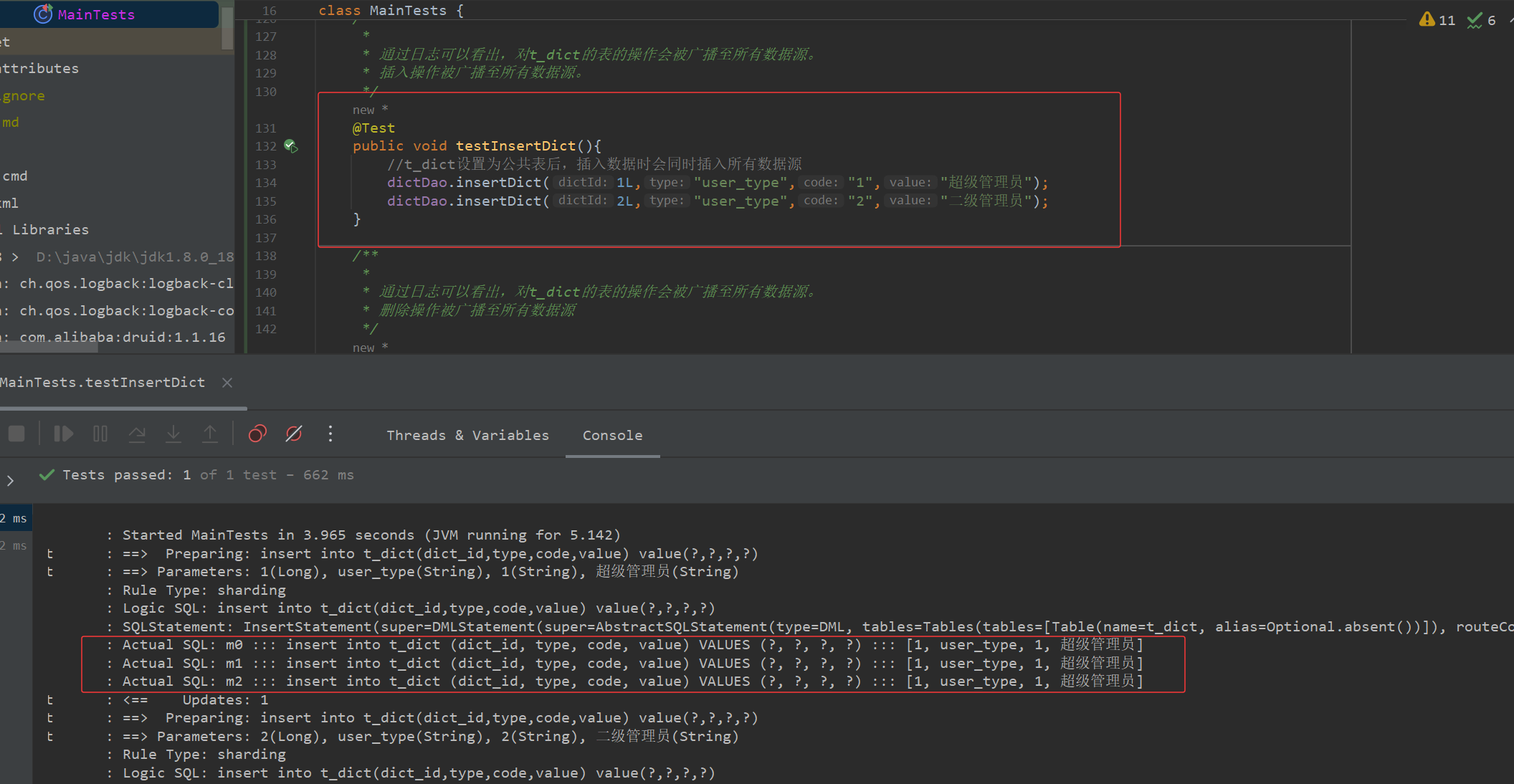Click the dictDao.insertDict call with 2L

point(718,201)
